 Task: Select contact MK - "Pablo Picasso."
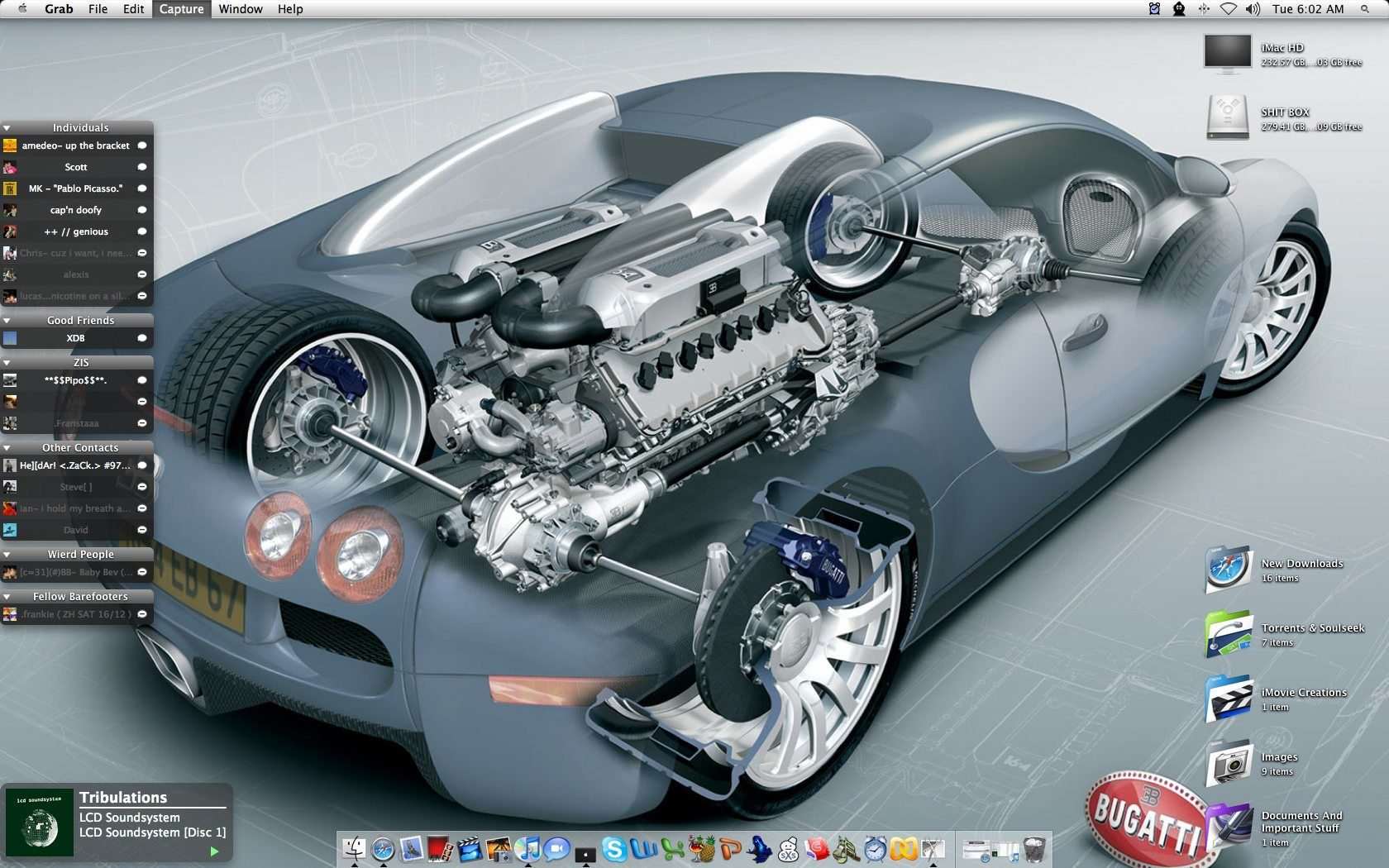[x=77, y=188]
